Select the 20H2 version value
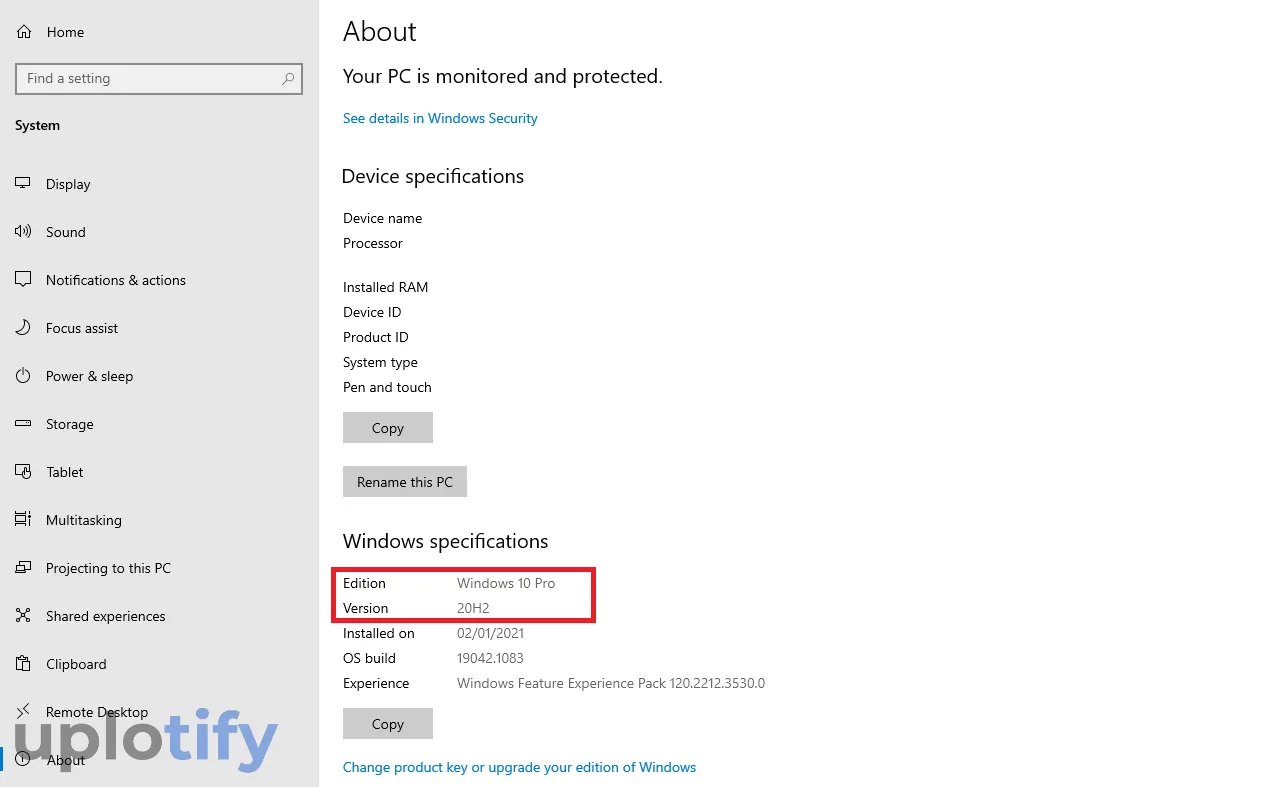This screenshot has height=787, width=1280. (473, 608)
